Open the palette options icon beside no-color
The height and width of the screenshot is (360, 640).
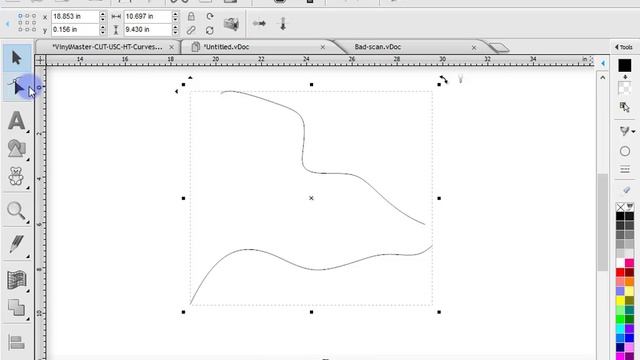[x=630, y=207]
